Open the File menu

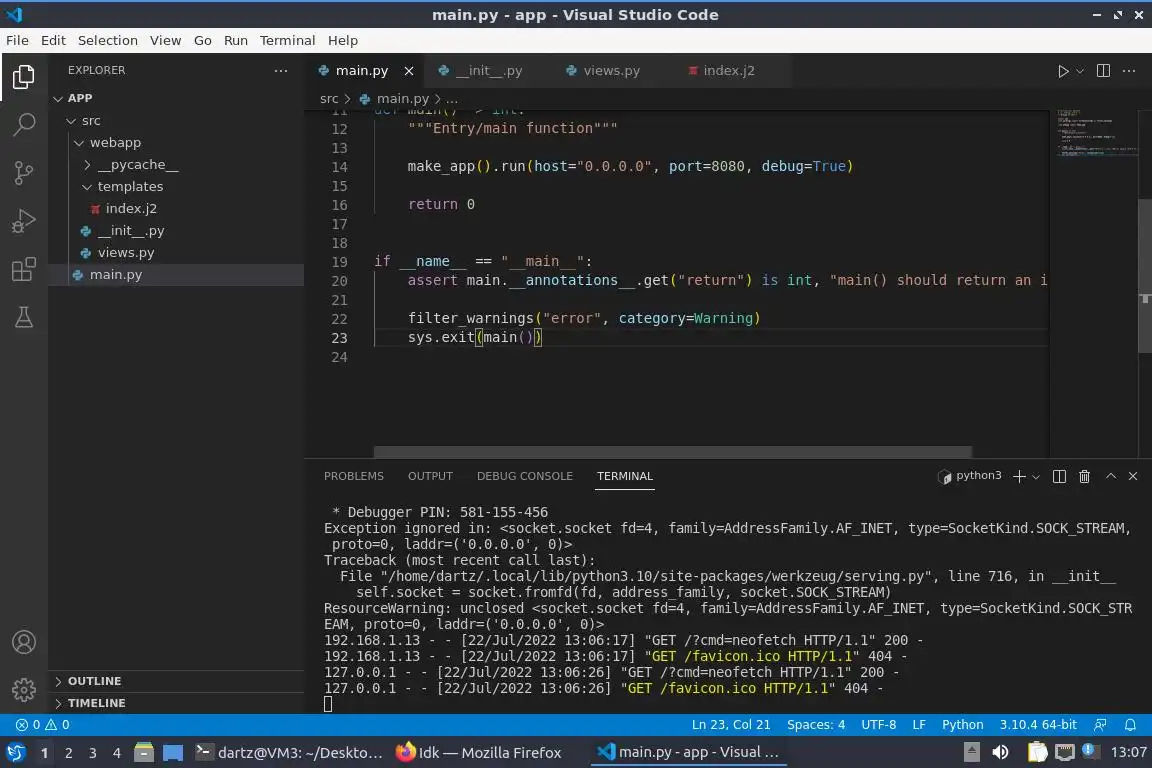pos(17,40)
